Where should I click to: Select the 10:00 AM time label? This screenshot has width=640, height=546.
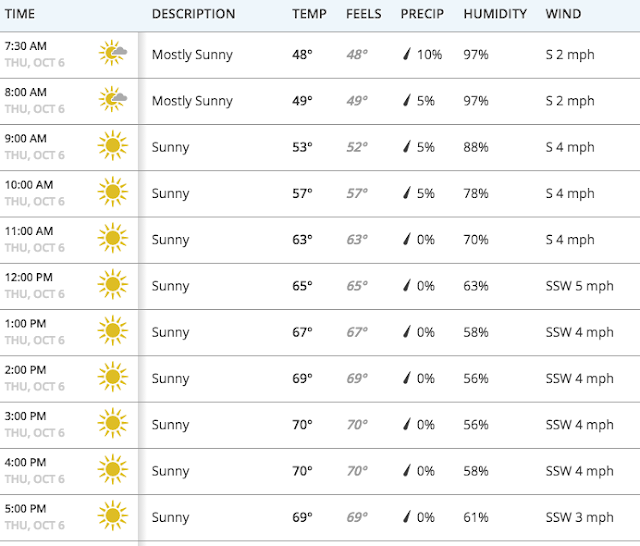click(x=29, y=185)
